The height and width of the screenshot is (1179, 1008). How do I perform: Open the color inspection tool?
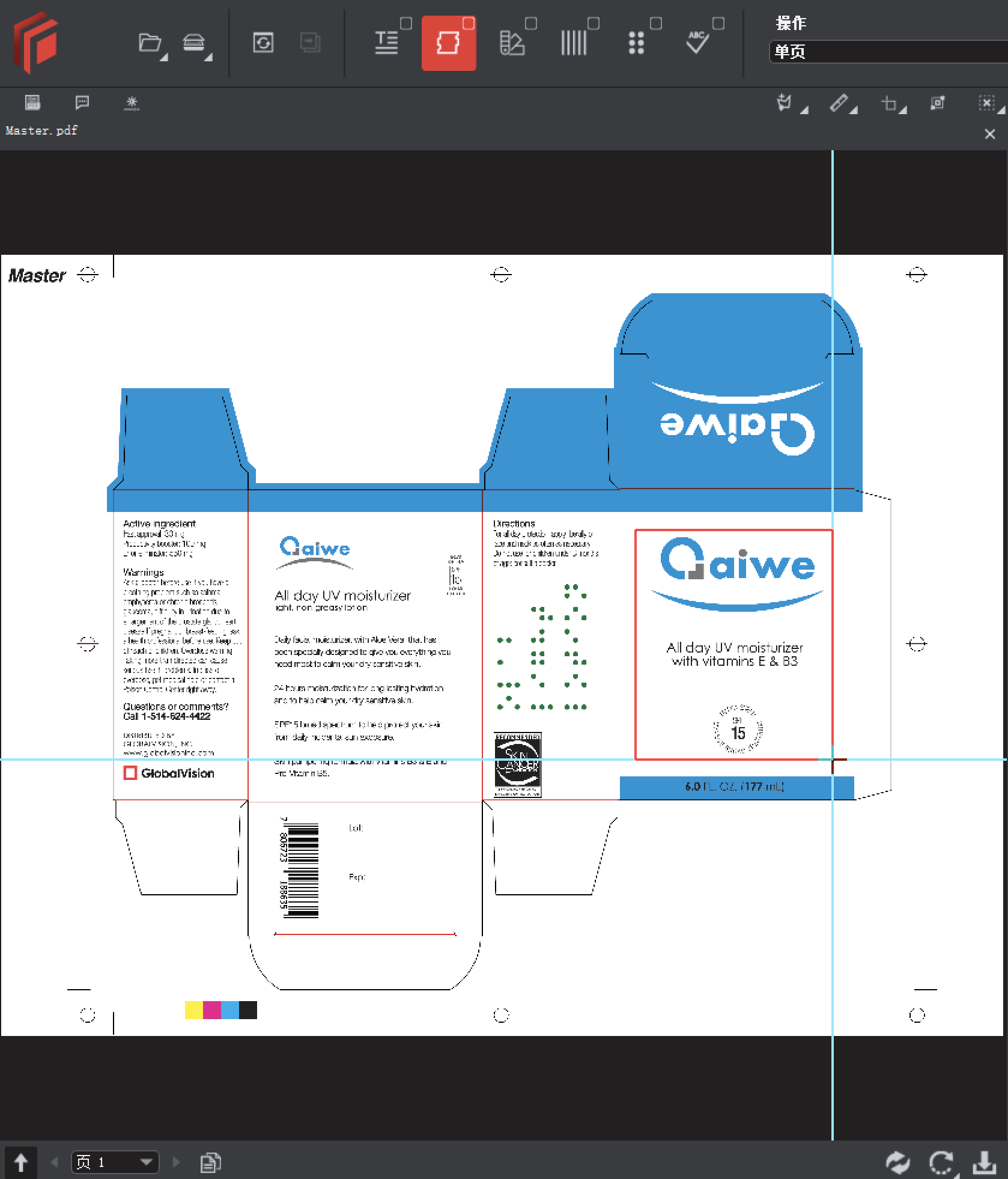click(x=512, y=43)
